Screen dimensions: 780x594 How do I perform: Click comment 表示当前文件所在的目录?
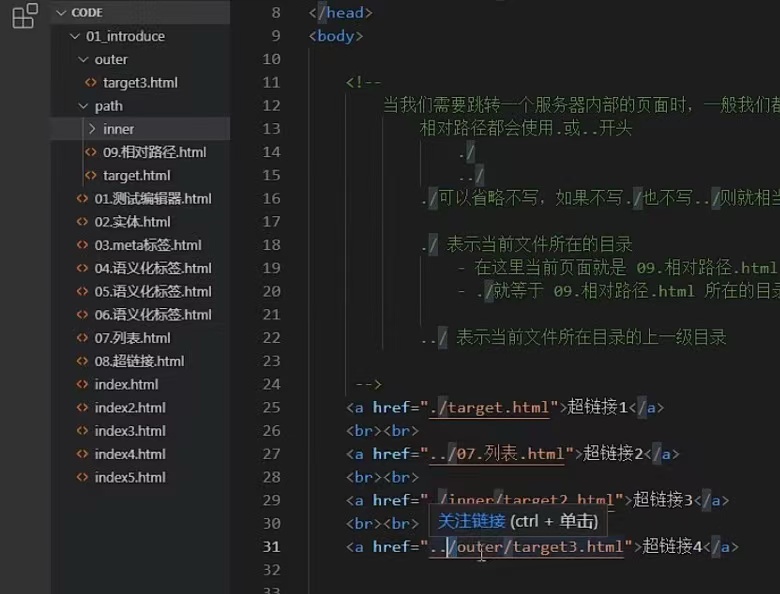(539, 244)
